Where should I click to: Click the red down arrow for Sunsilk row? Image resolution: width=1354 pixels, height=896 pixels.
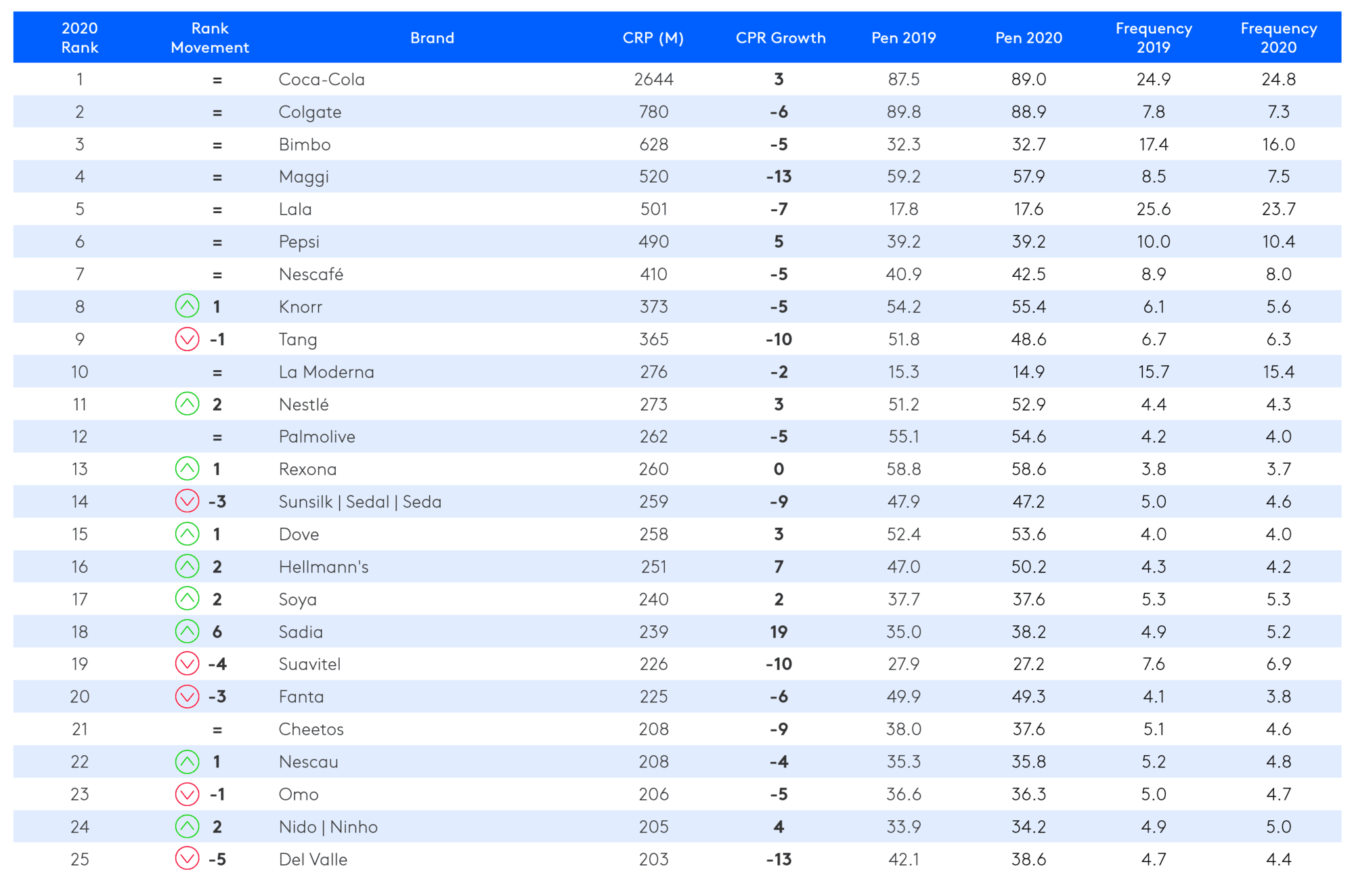[x=188, y=501]
